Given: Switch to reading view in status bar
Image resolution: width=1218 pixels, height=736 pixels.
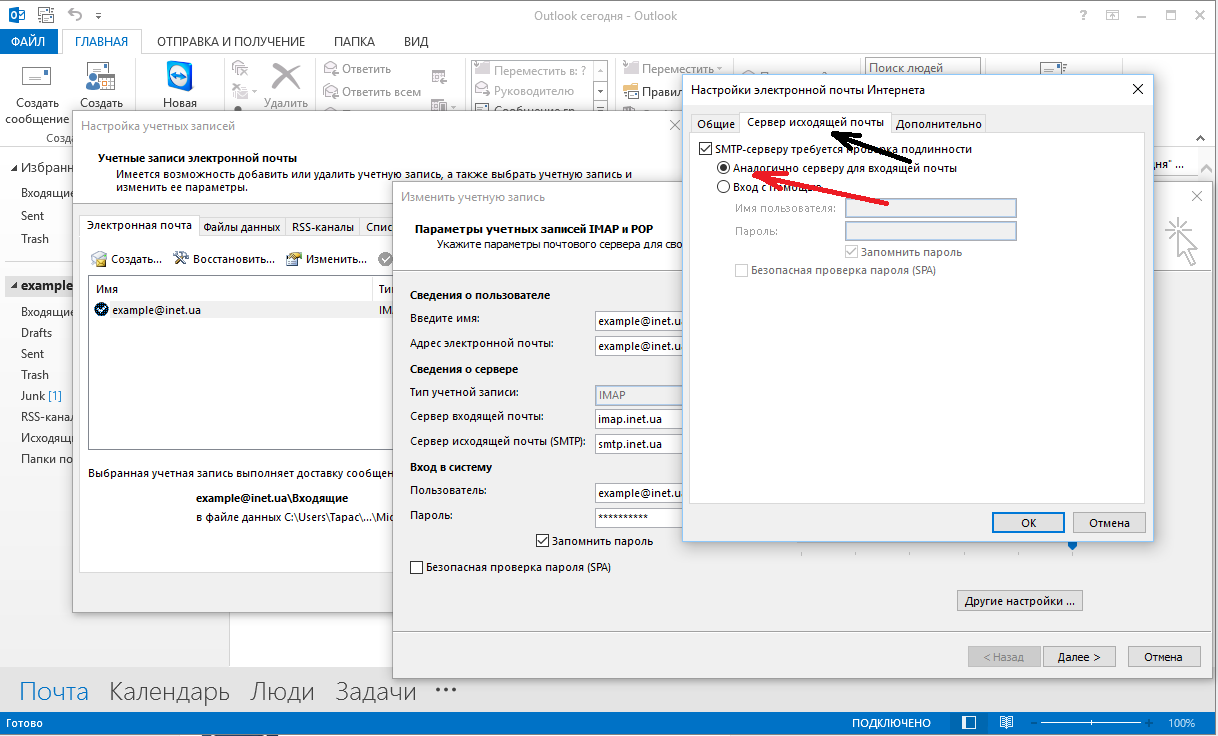Looking at the screenshot, I should 1007,723.
